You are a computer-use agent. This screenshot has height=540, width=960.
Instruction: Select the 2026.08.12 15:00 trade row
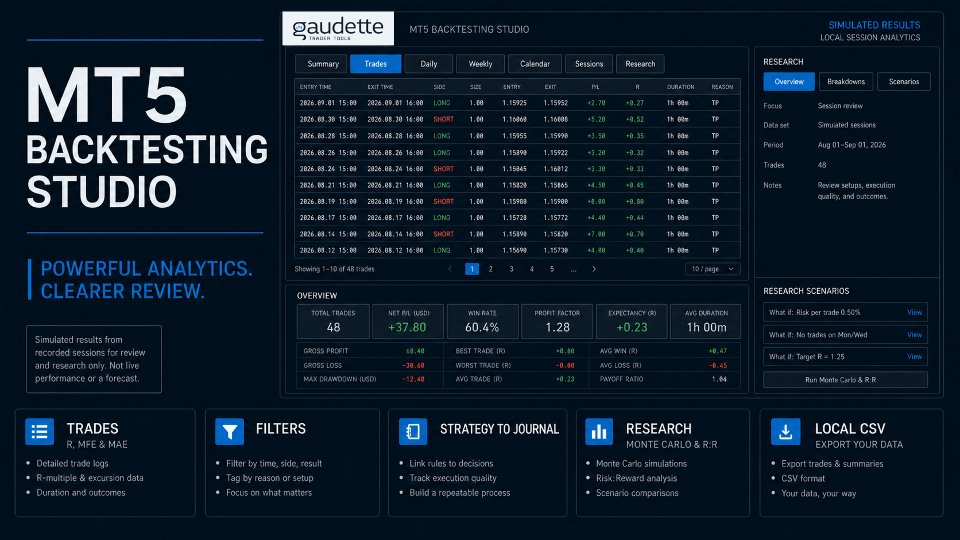click(x=517, y=250)
